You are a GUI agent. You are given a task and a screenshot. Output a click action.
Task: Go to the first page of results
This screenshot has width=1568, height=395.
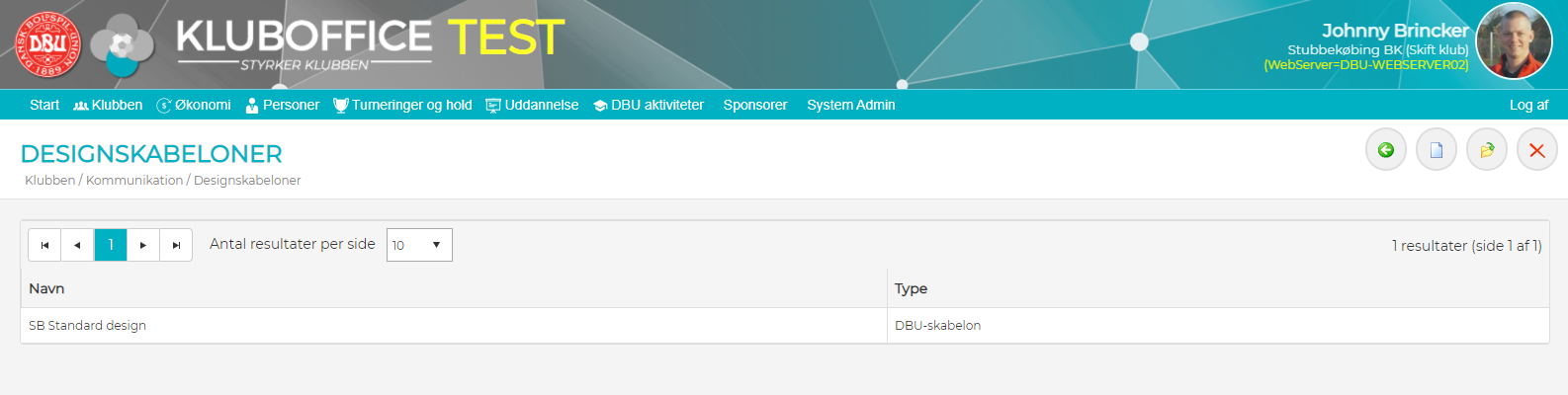[44, 245]
